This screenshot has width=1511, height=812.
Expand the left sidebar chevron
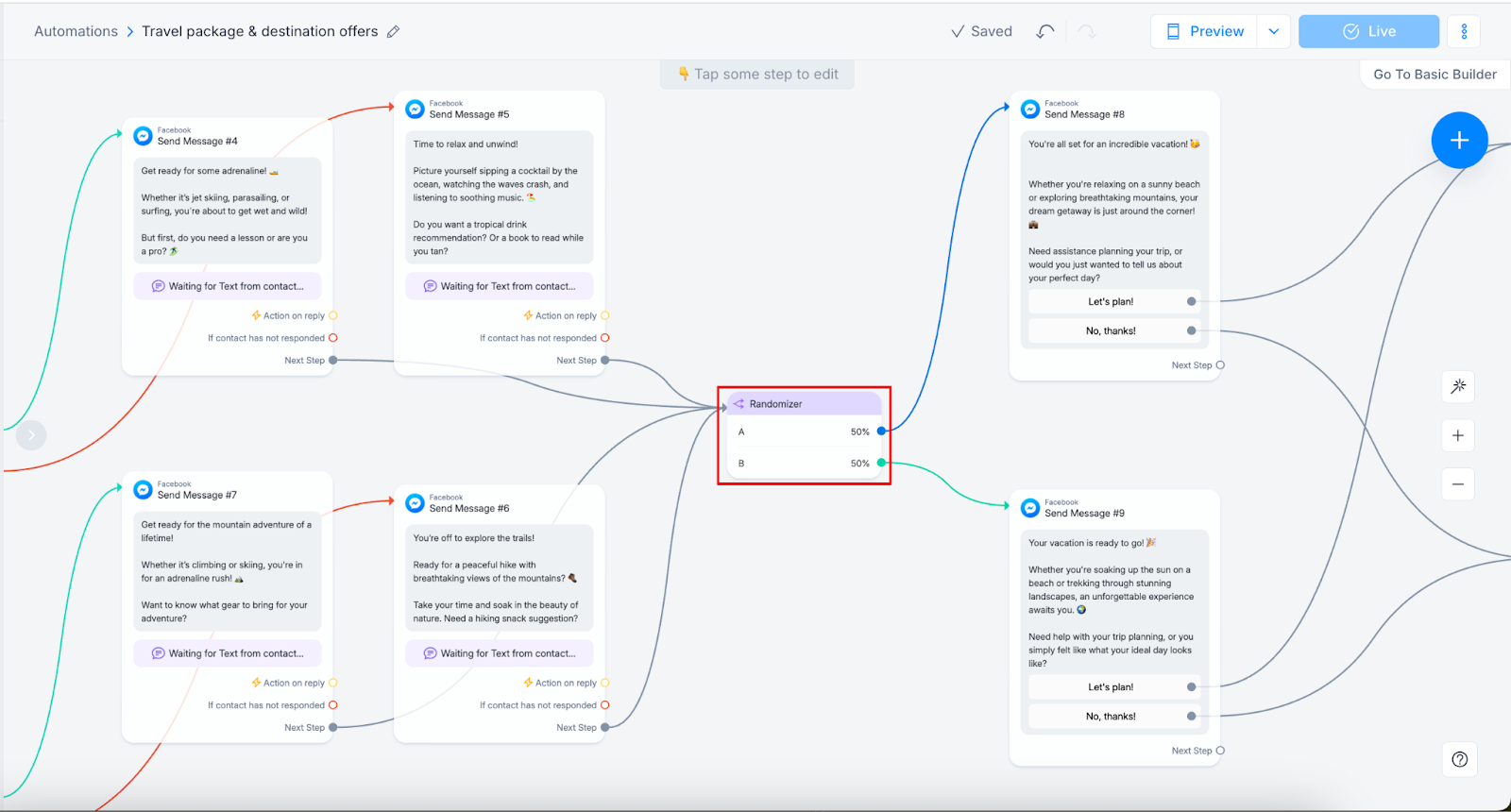click(x=31, y=435)
